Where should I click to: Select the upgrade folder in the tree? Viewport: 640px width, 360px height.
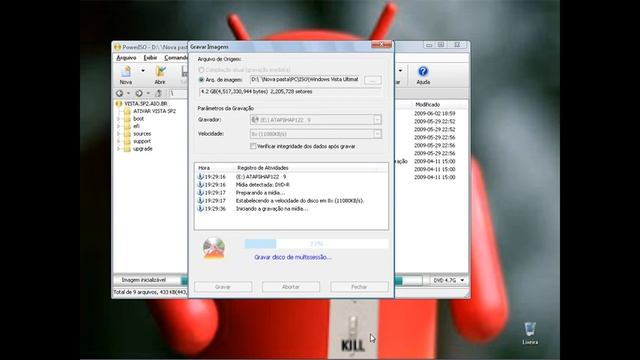click(x=142, y=149)
